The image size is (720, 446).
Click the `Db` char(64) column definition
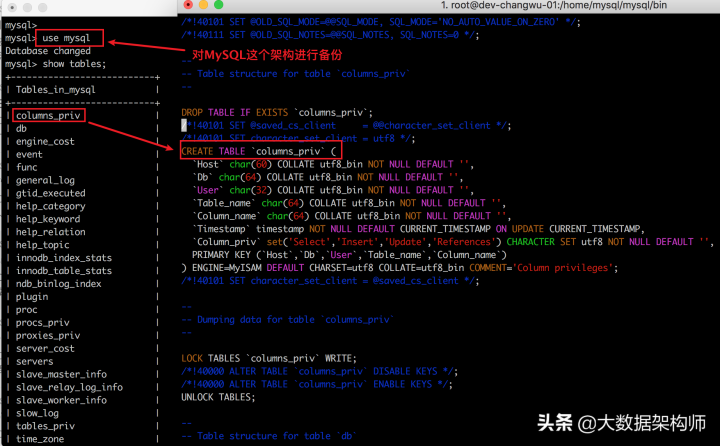click(x=327, y=177)
